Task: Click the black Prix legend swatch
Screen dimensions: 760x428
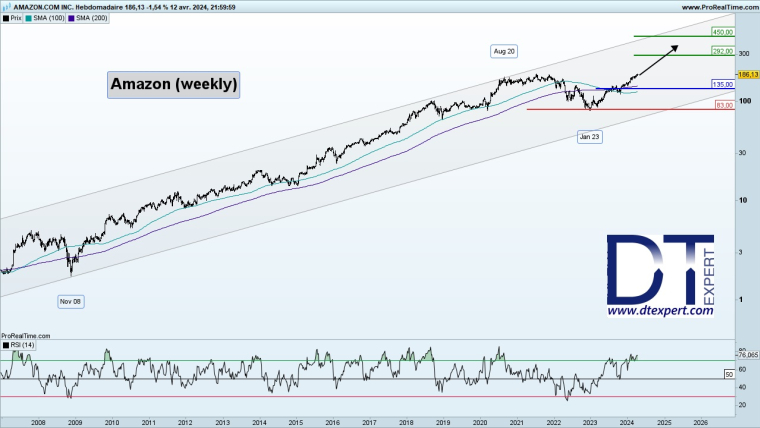Action: tap(5, 18)
